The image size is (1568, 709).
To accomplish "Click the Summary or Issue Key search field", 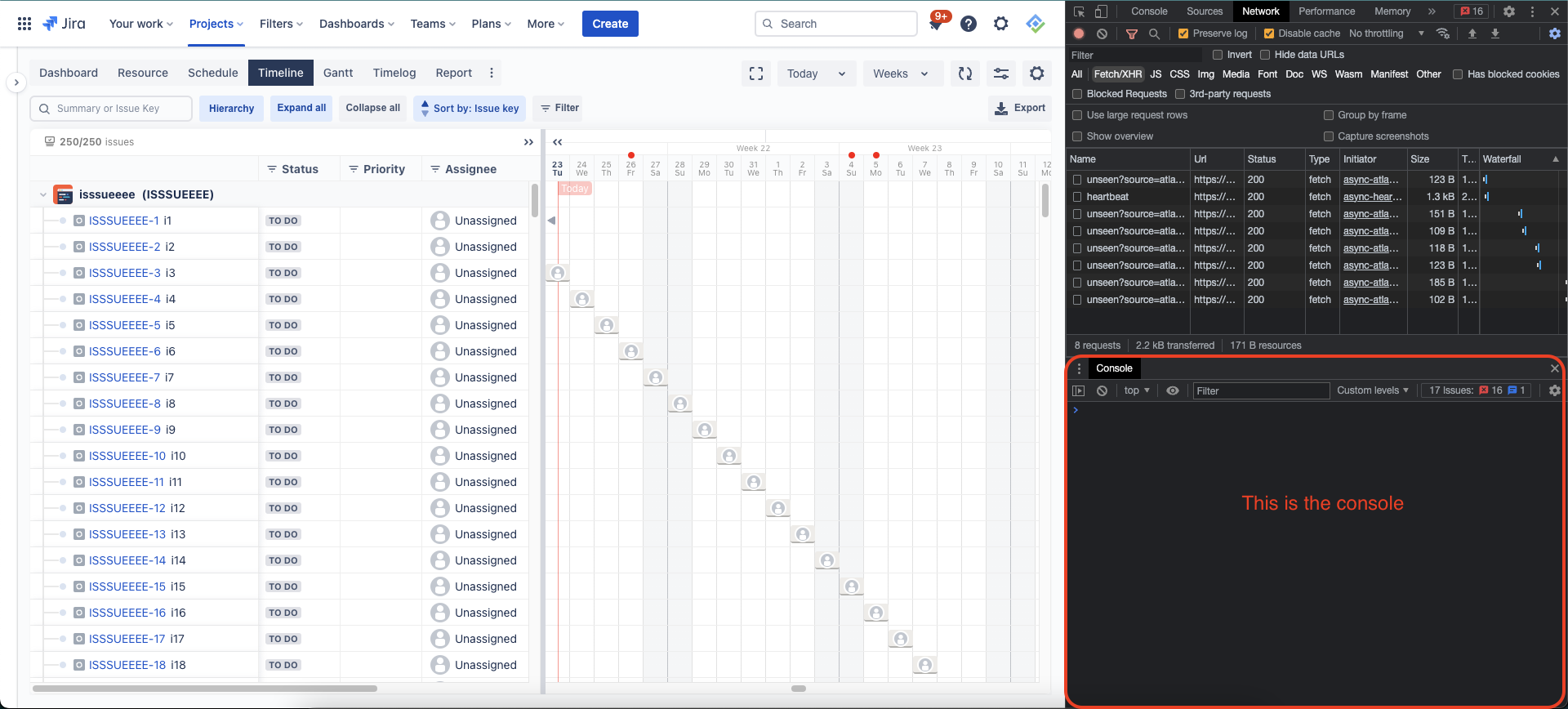I will pos(112,109).
